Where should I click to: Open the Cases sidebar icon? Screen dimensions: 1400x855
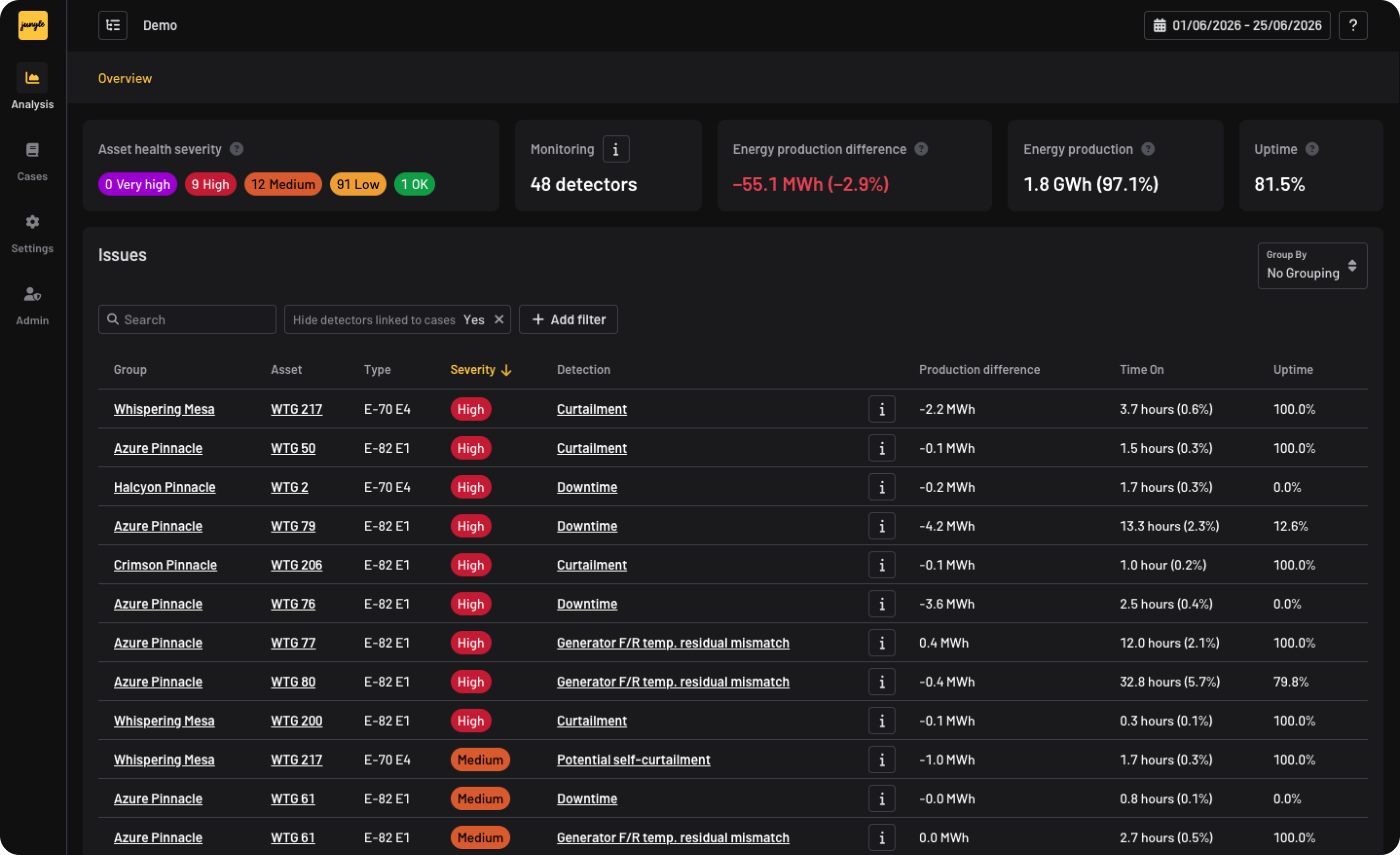tap(33, 150)
